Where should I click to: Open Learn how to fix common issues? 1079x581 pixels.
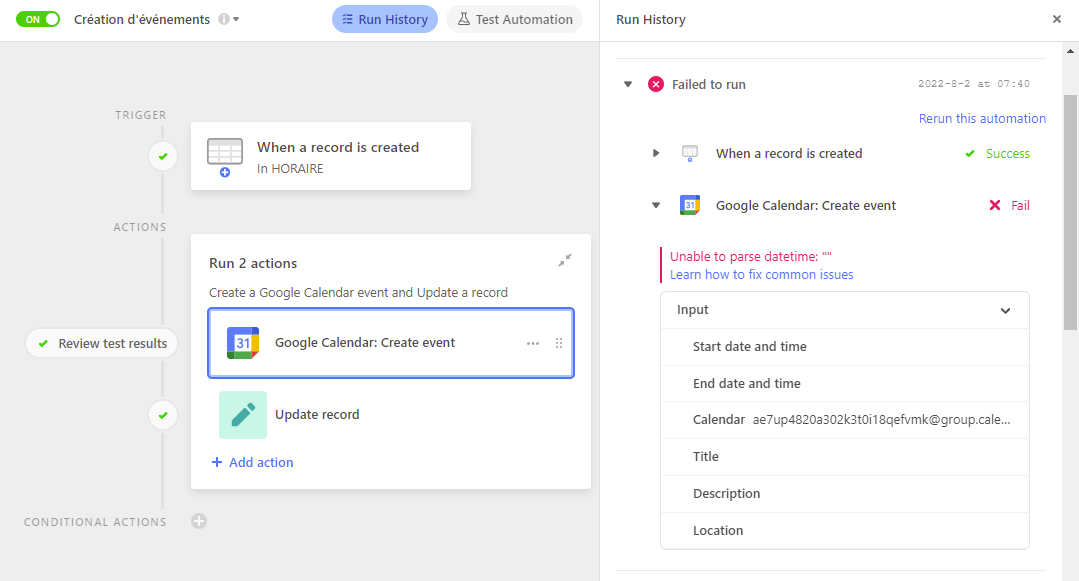click(761, 275)
